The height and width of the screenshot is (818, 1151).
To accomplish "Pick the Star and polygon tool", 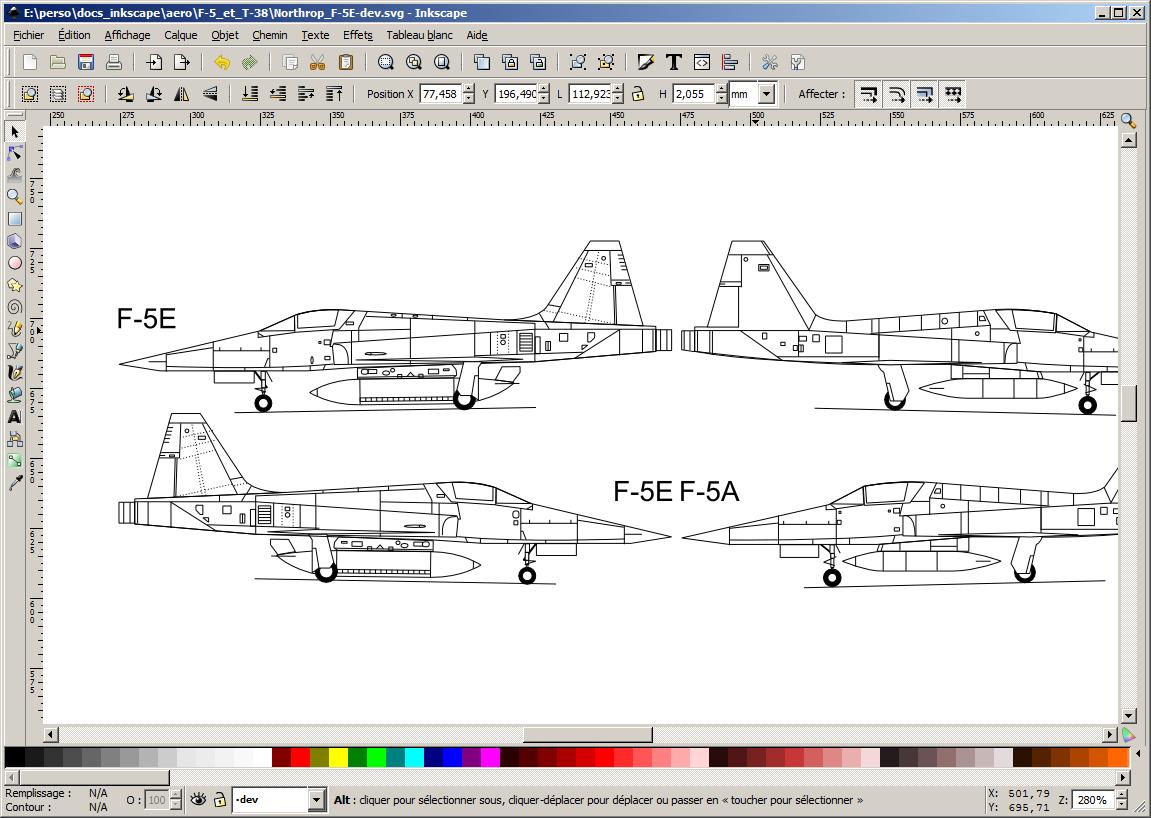I will (15, 285).
